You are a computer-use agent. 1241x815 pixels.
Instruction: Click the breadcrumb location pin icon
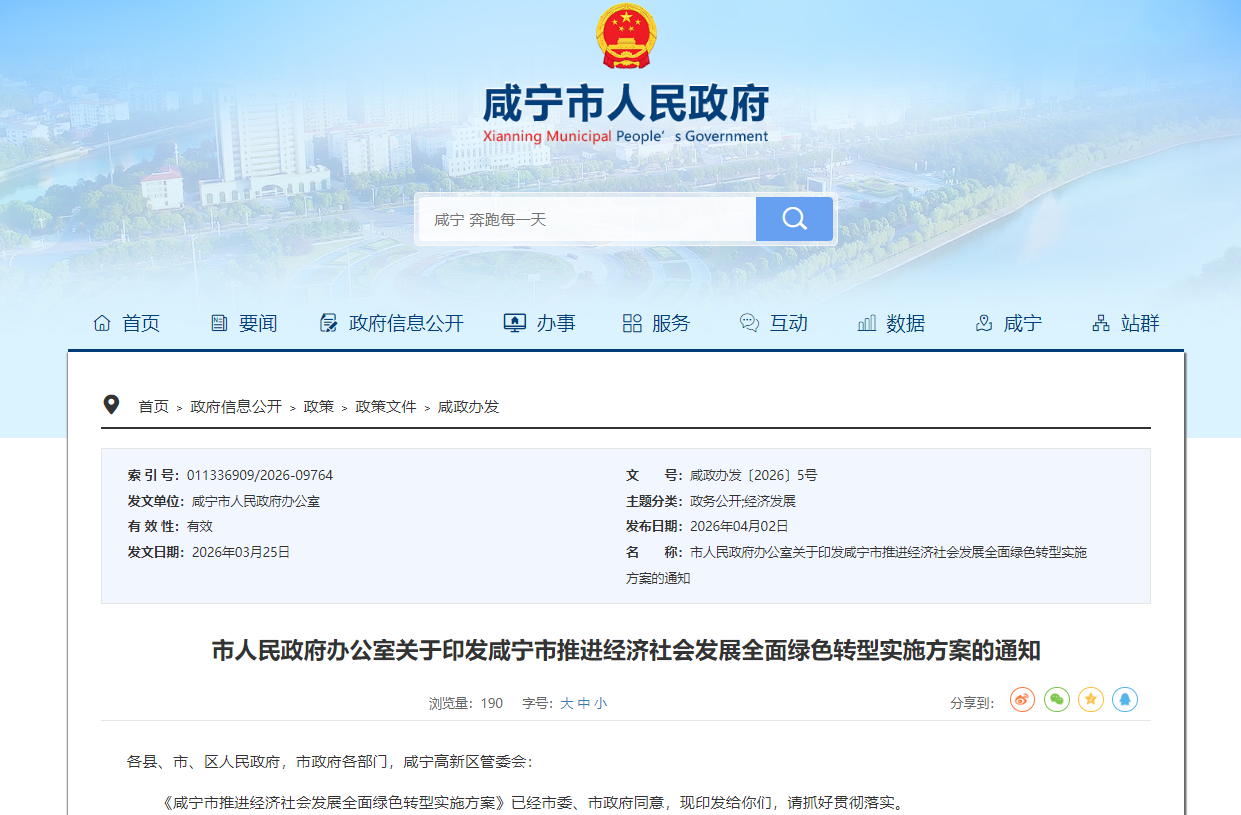(x=112, y=405)
